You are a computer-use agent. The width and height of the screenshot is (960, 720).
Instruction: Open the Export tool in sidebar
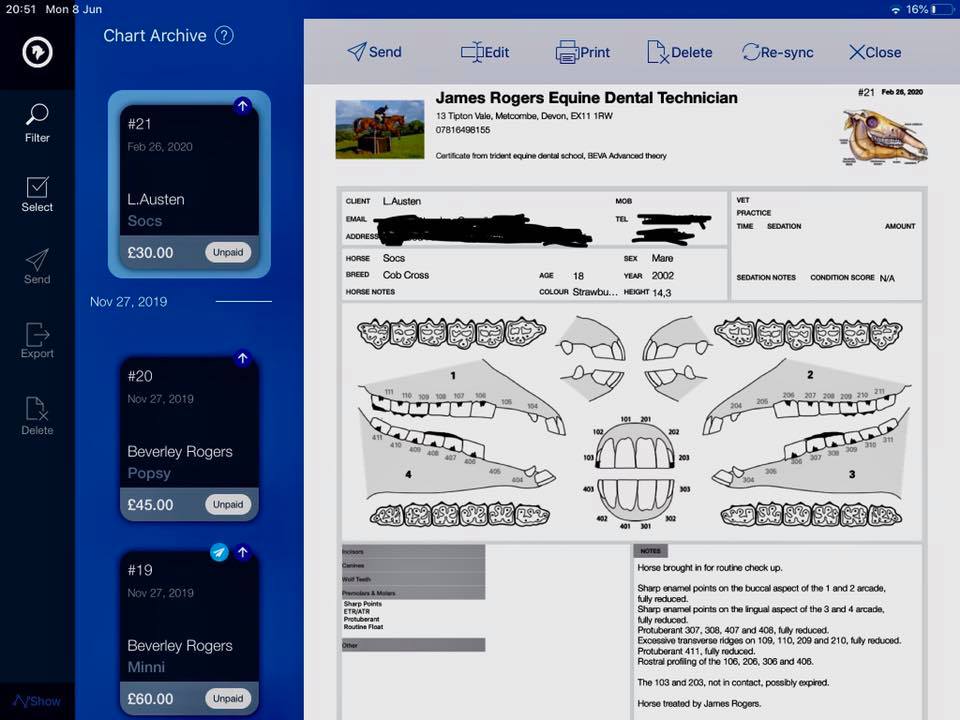point(37,340)
